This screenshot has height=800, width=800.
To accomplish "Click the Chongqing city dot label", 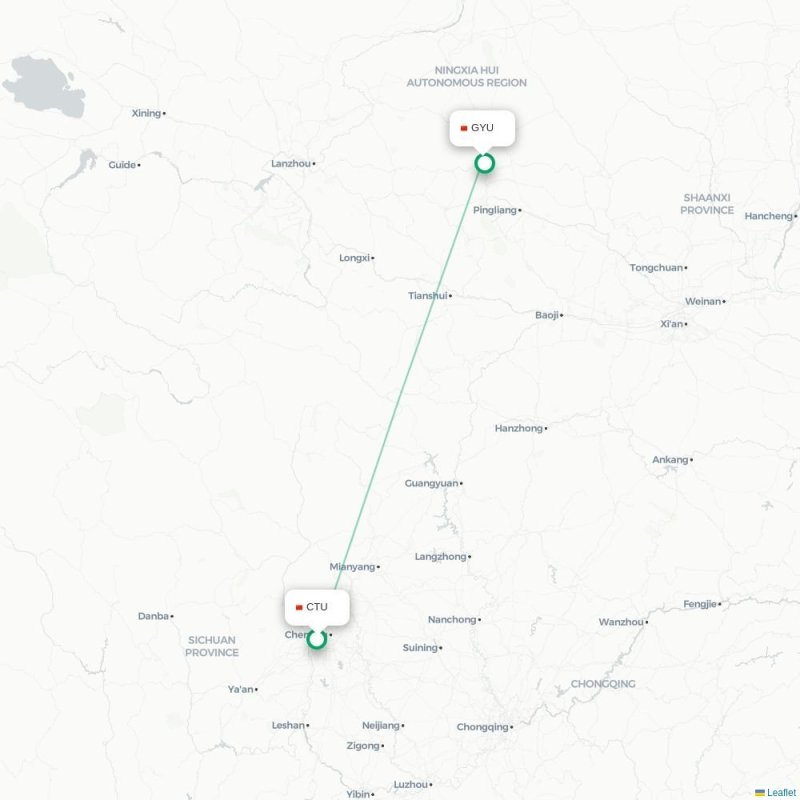I will coord(482,727).
